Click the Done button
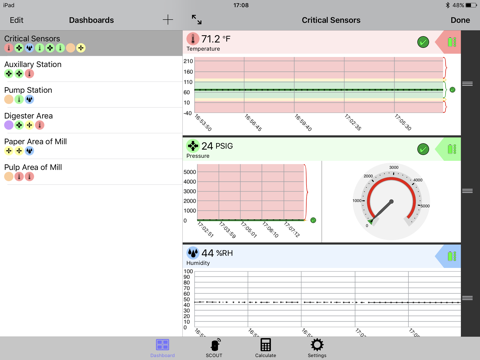The width and height of the screenshot is (480, 360). tap(460, 20)
